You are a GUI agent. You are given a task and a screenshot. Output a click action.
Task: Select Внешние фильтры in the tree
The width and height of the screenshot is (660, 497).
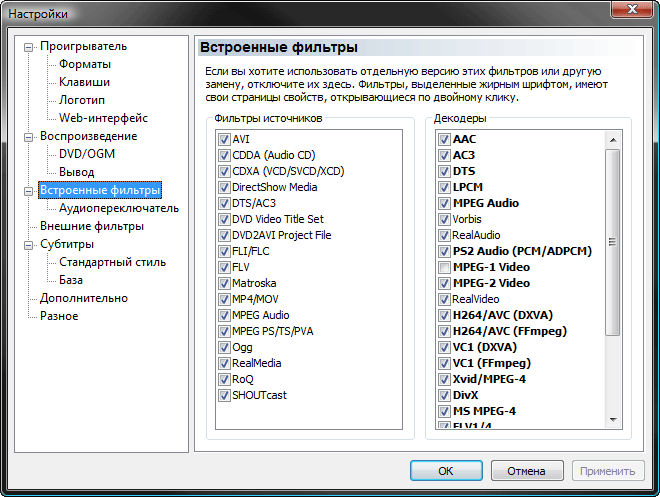[92, 226]
